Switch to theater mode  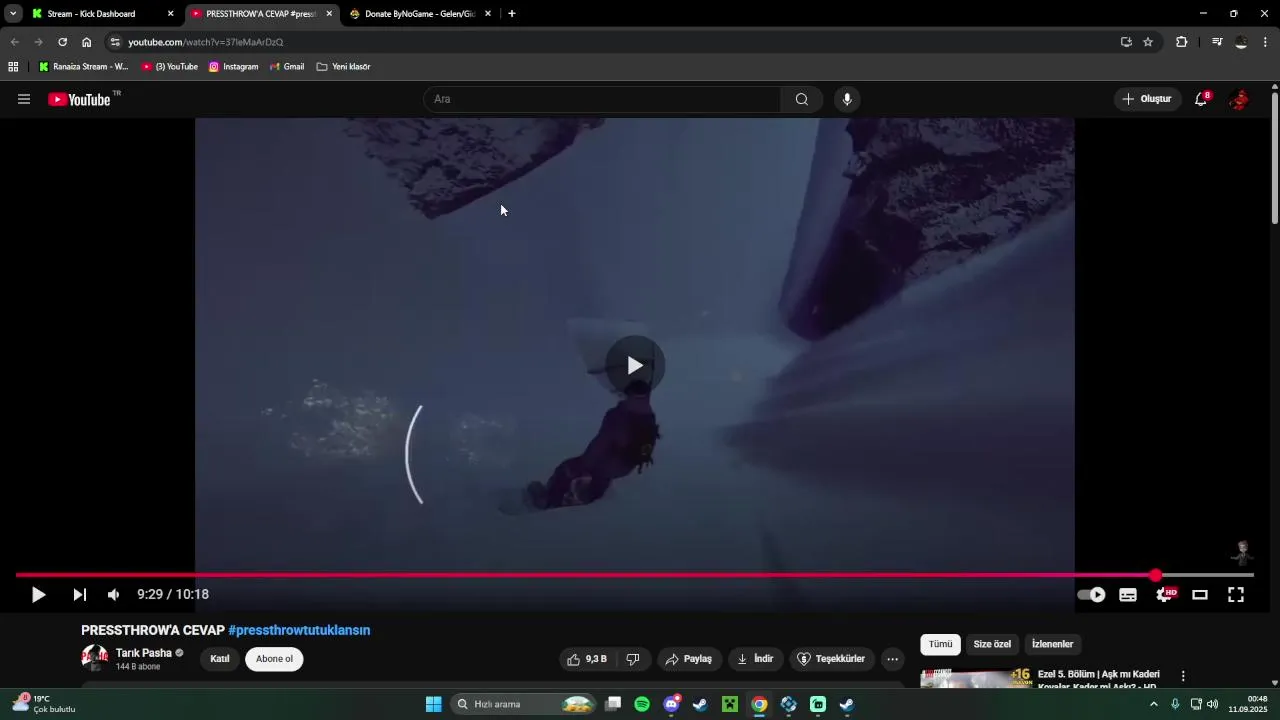click(1200, 595)
